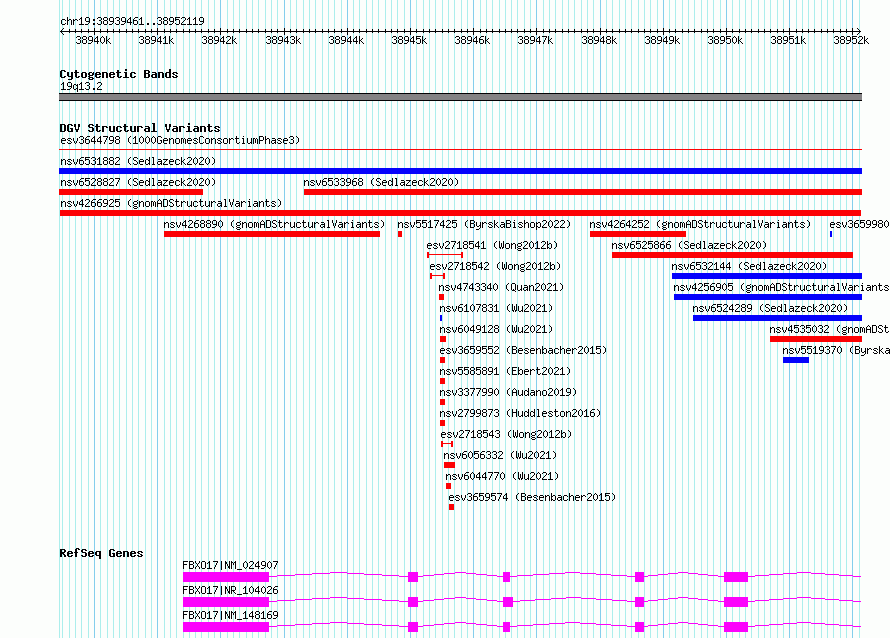This screenshot has height=638, width=890.
Task: Click the esv3644798 1000GenomesConsortiumPhase3 variant label
Action: [180, 140]
